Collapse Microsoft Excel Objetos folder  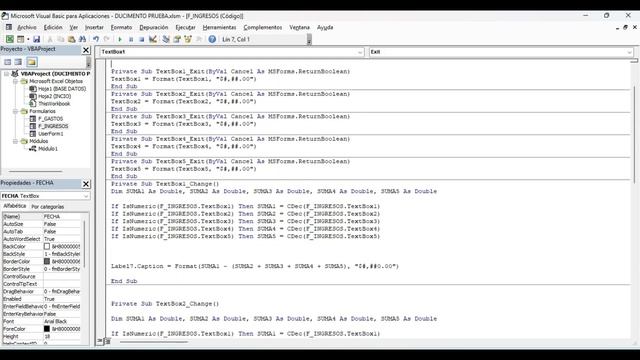click(15, 81)
